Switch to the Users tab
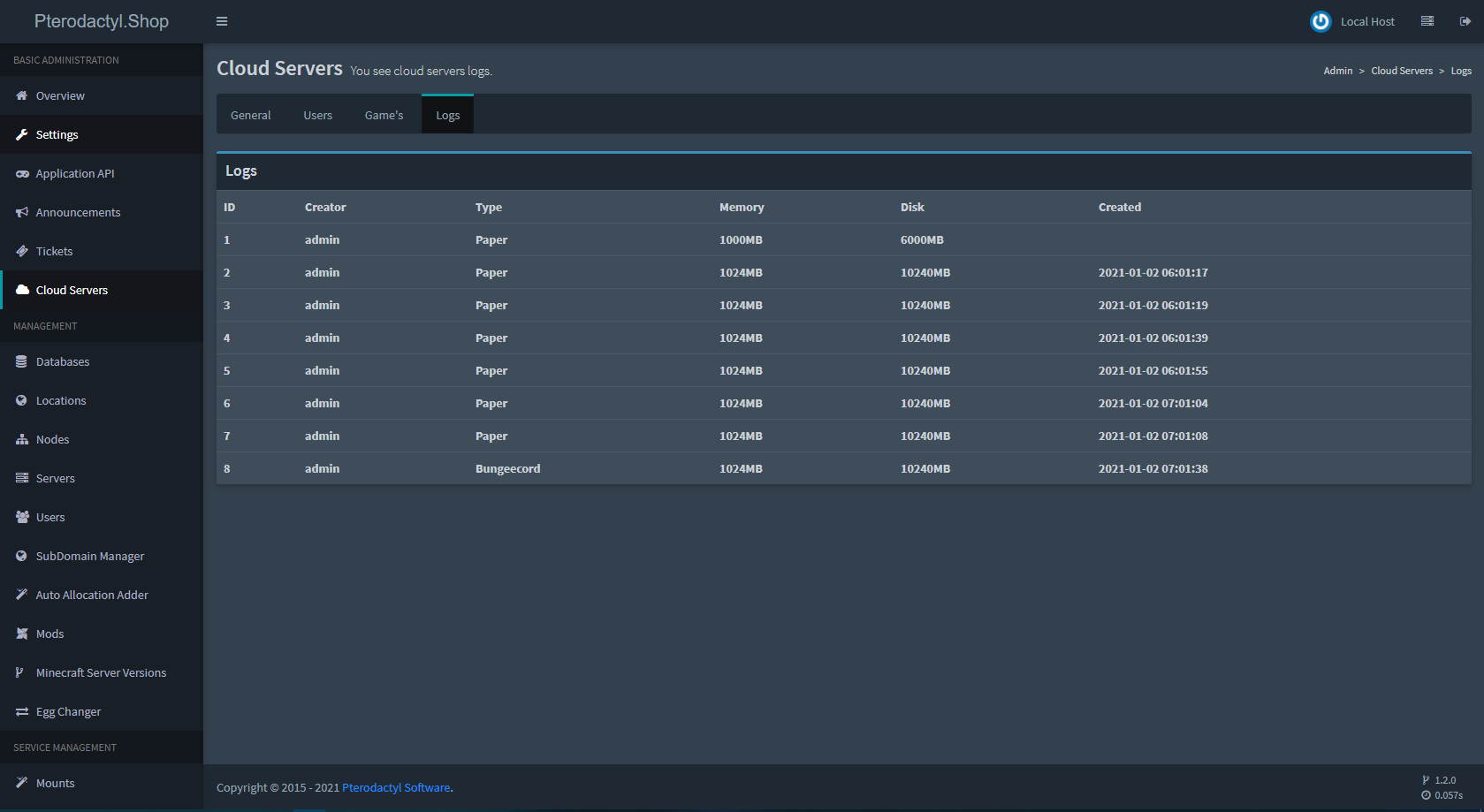The height and width of the screenshot is (812, 1484). pyautogui.click(x=317, y=116)
